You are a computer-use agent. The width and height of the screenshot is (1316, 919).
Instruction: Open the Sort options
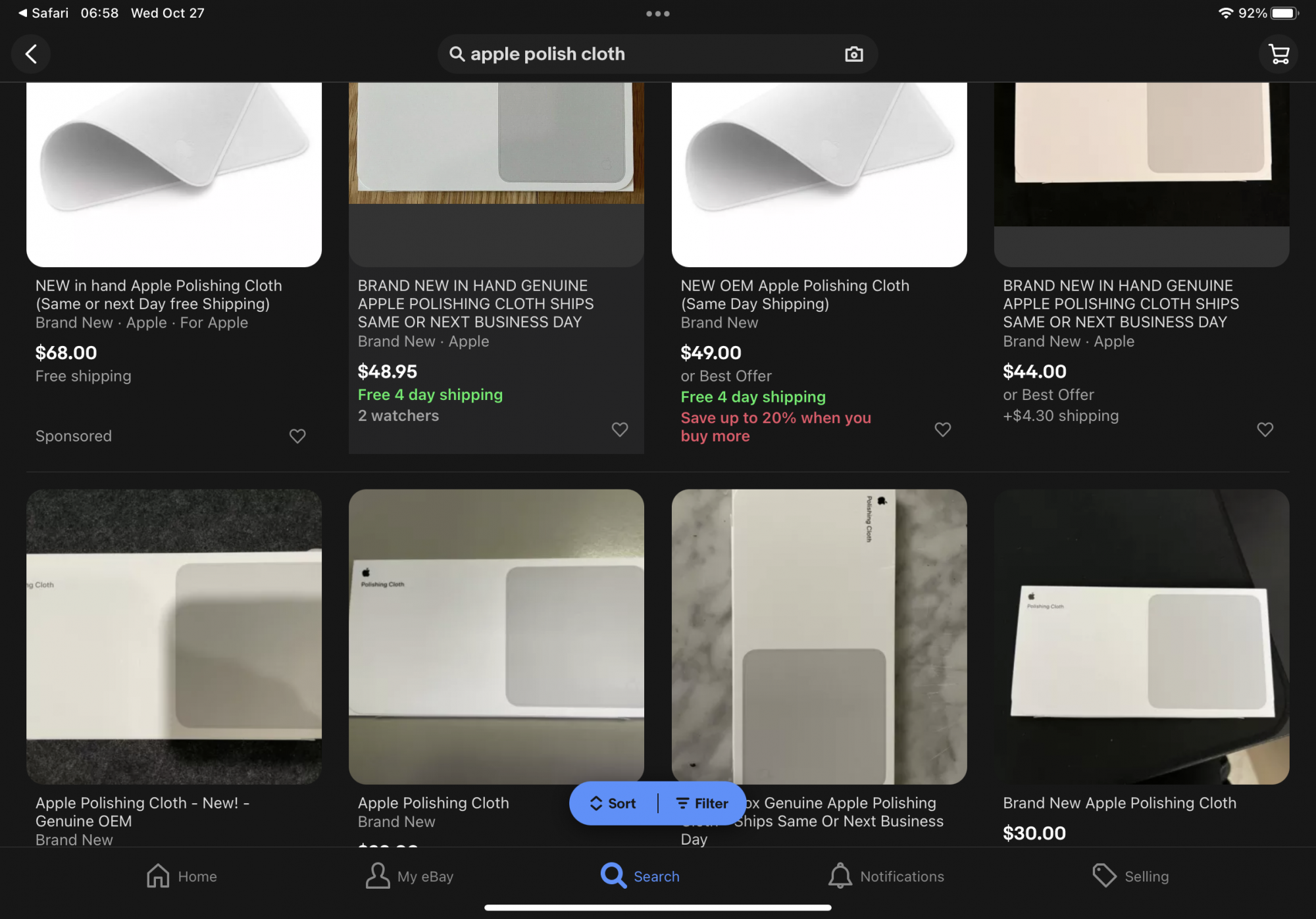(613, 803)
